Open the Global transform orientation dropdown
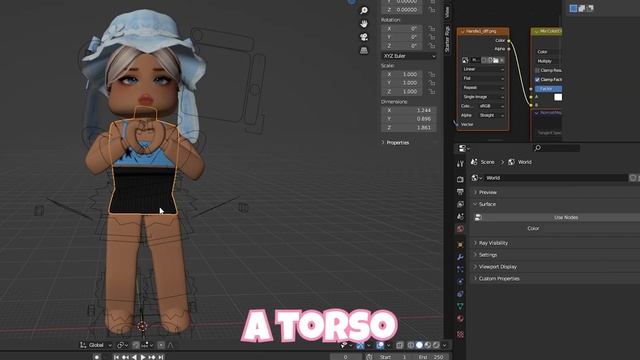640x360 pixels. coord(96,345)
